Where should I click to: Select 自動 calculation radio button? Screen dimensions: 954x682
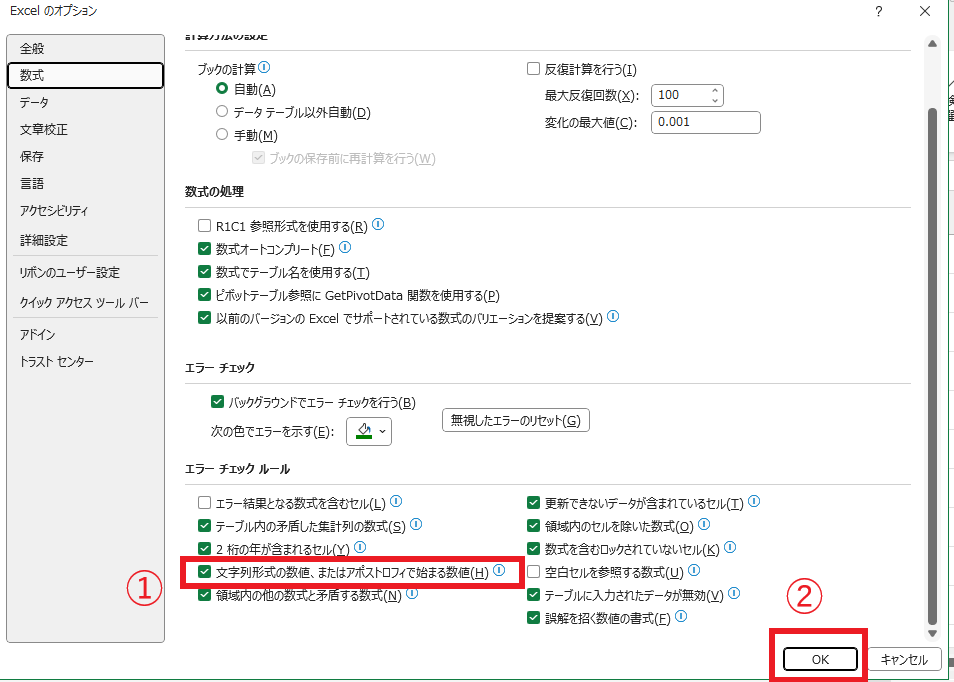click(x=222, y=89)
